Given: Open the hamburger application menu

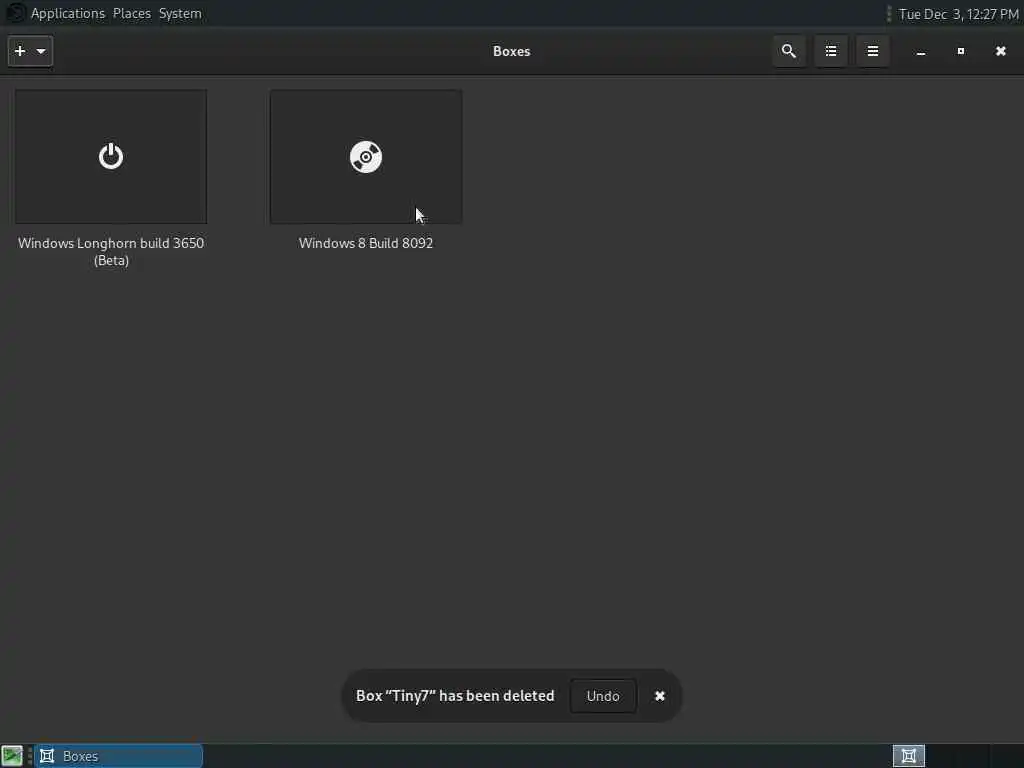Looking at the screenshot, I should (x=872, y=51).
